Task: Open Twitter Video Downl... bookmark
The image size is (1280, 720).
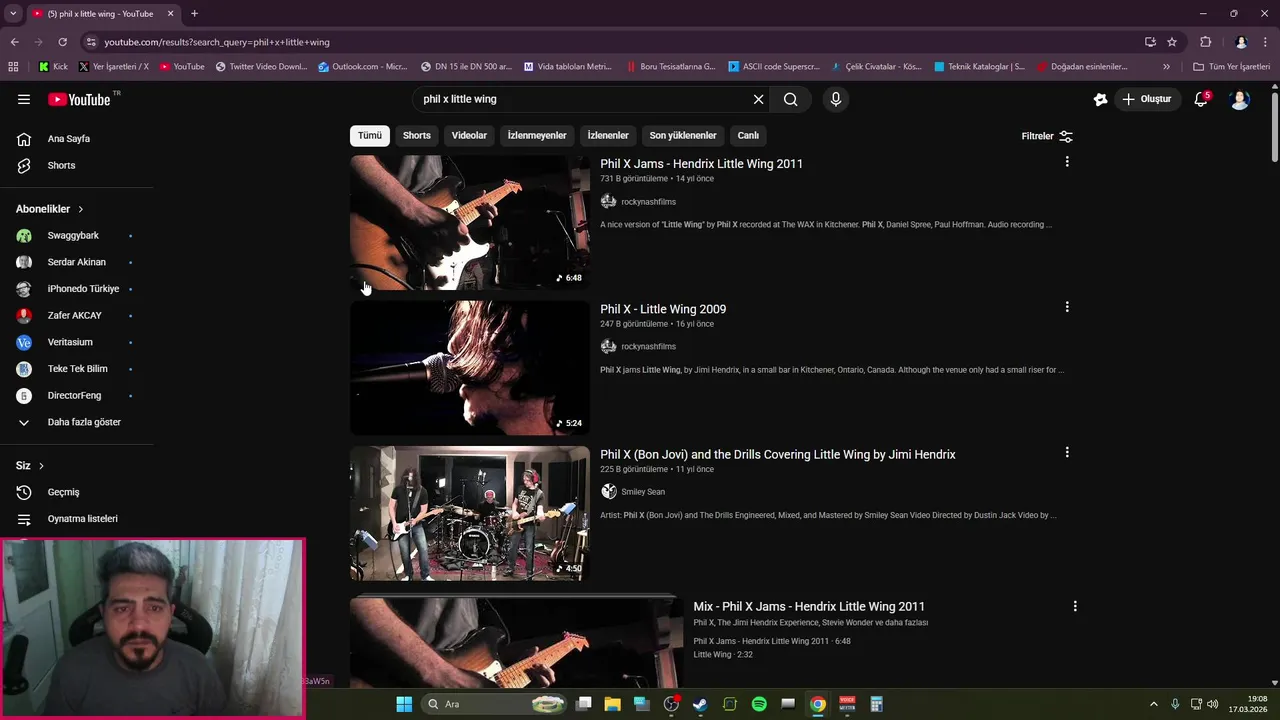Action: [260, 67]
